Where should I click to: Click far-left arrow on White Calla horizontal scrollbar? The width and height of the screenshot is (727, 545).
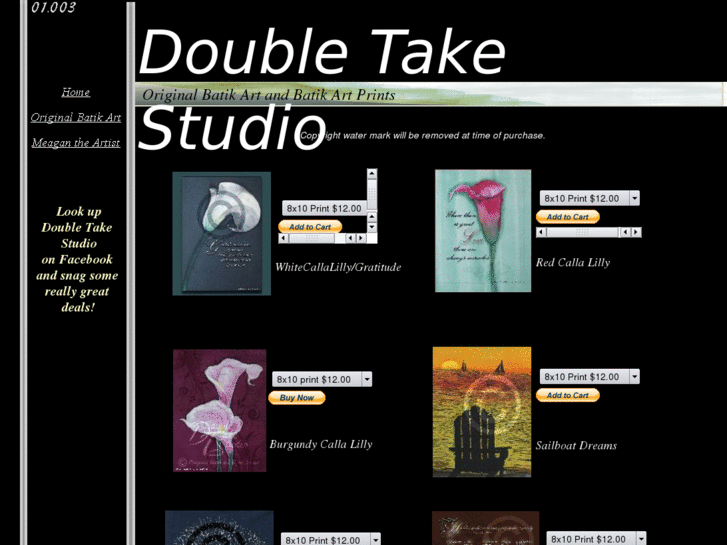pos(283,238)
